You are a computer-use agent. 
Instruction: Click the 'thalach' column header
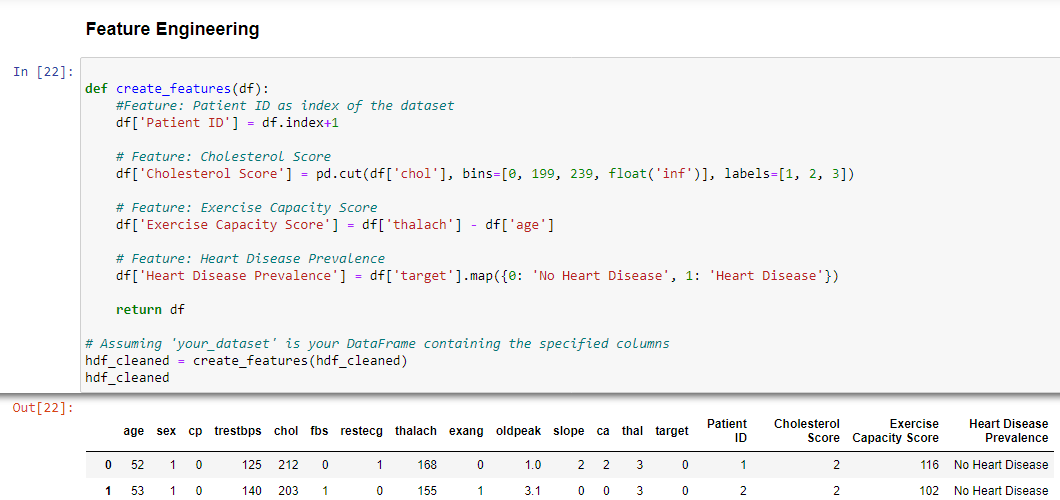click(x=416, y=430)
